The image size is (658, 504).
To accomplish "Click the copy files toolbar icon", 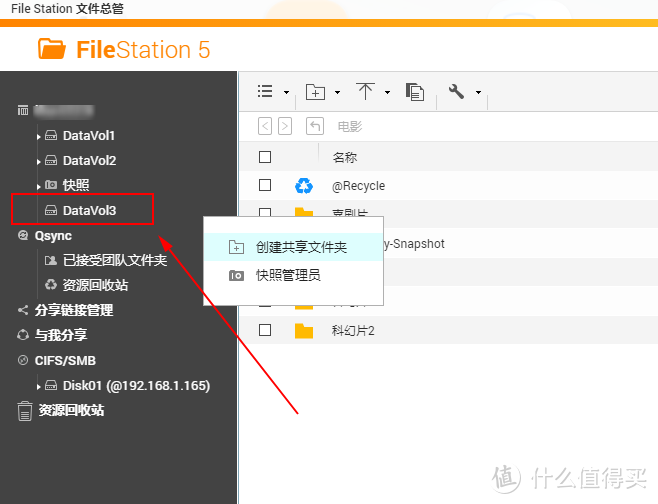I will pos(415,91).
